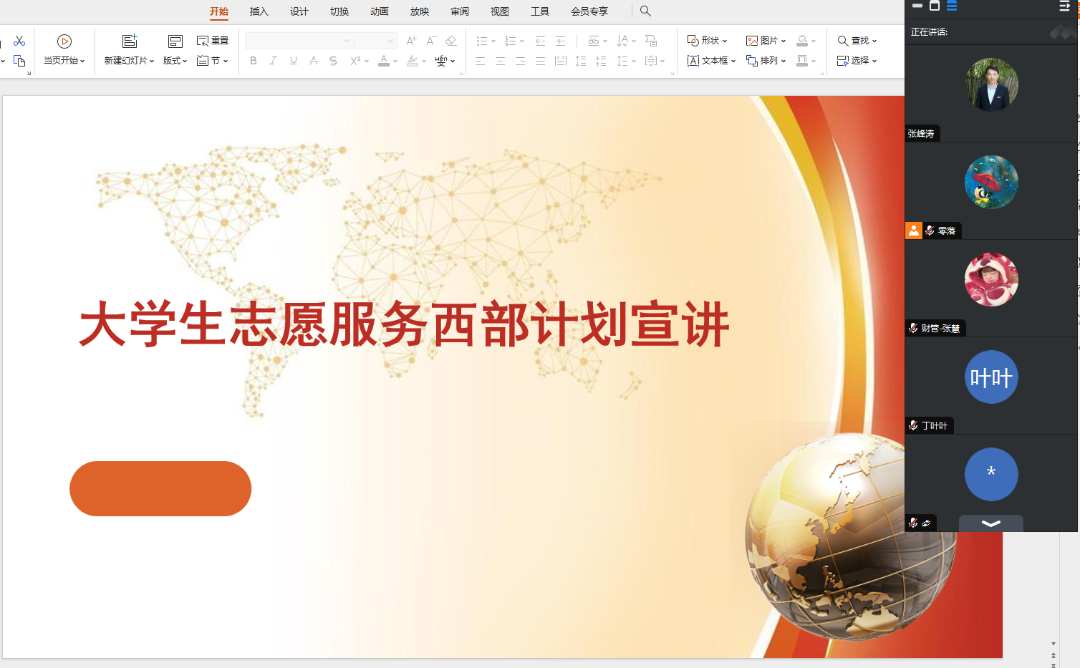Toggle bold formatting
The image size is (1080, 668).
253,61
